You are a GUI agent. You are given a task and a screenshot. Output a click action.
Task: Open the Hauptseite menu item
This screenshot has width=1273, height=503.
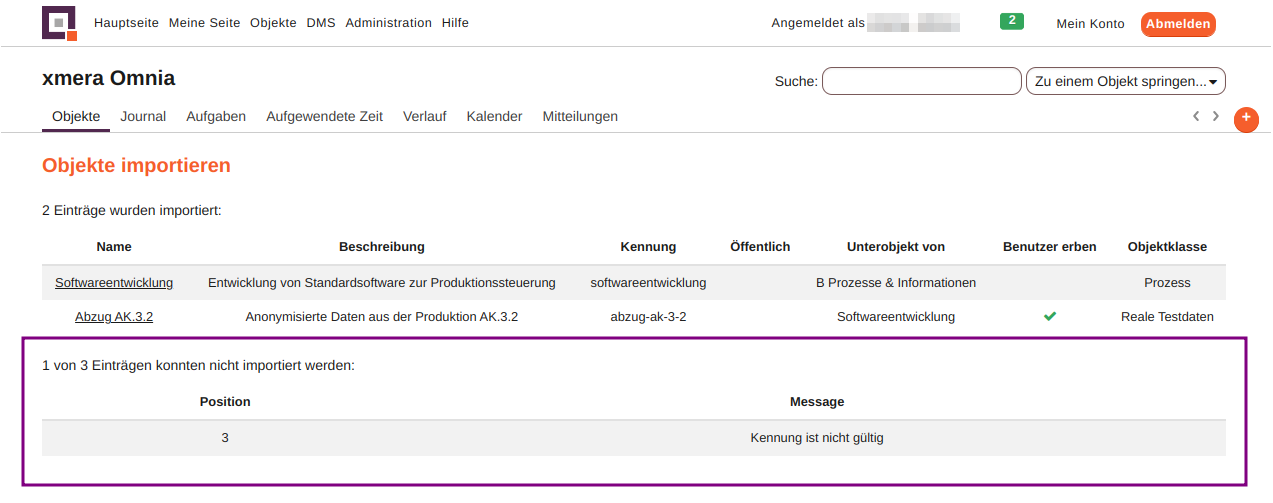coord(126,23)
